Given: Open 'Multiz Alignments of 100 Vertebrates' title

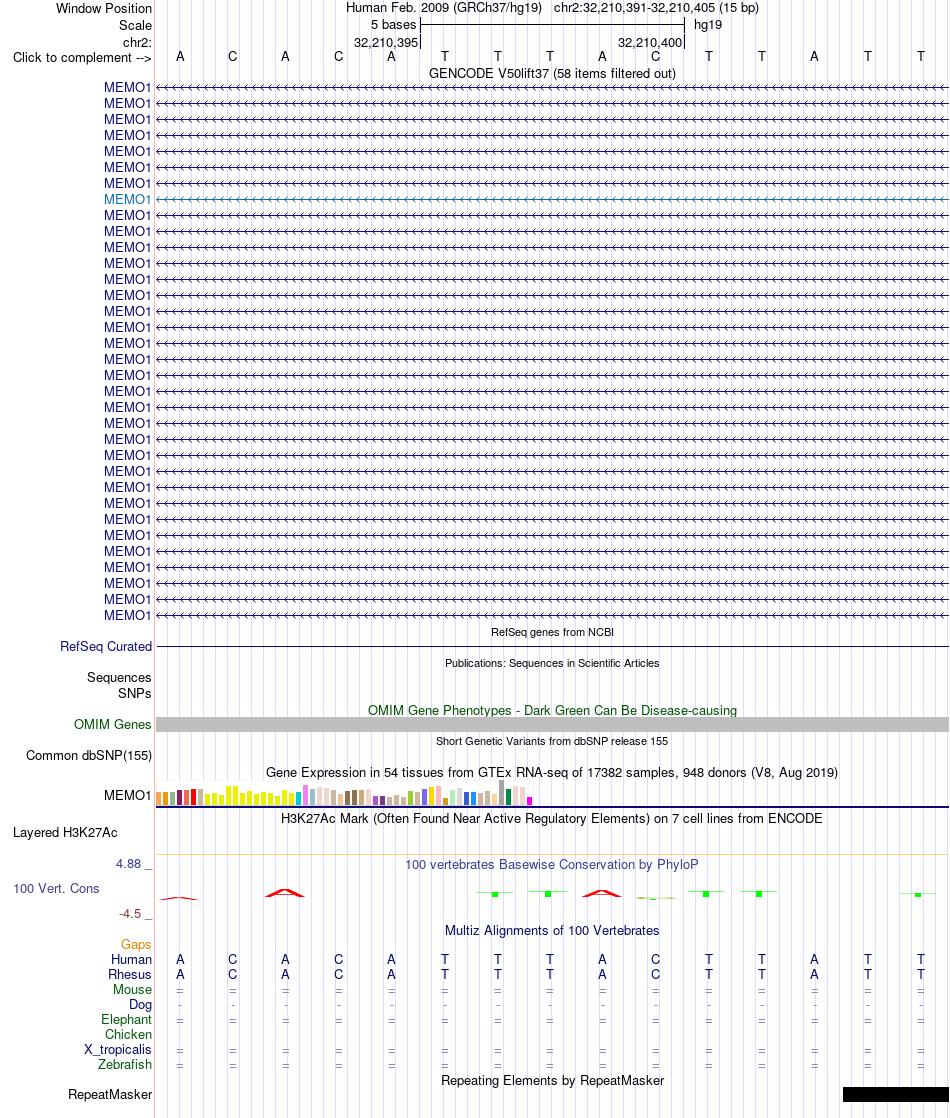Looking at the screenshot, I should coord(552,931).
